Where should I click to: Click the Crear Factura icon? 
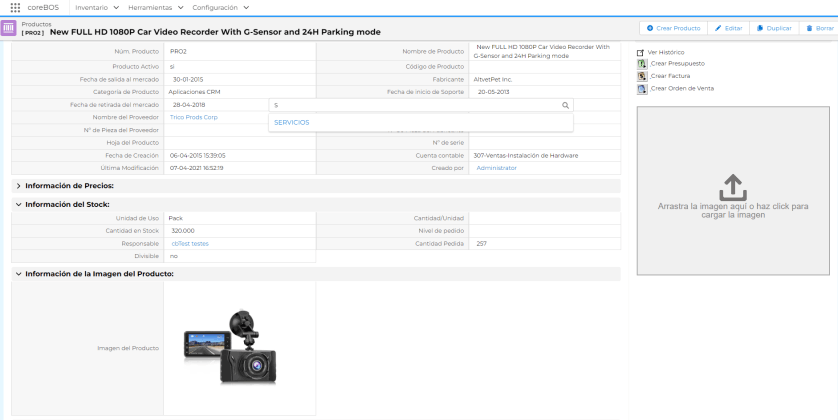pyautogui.click(x=641, y=76)
